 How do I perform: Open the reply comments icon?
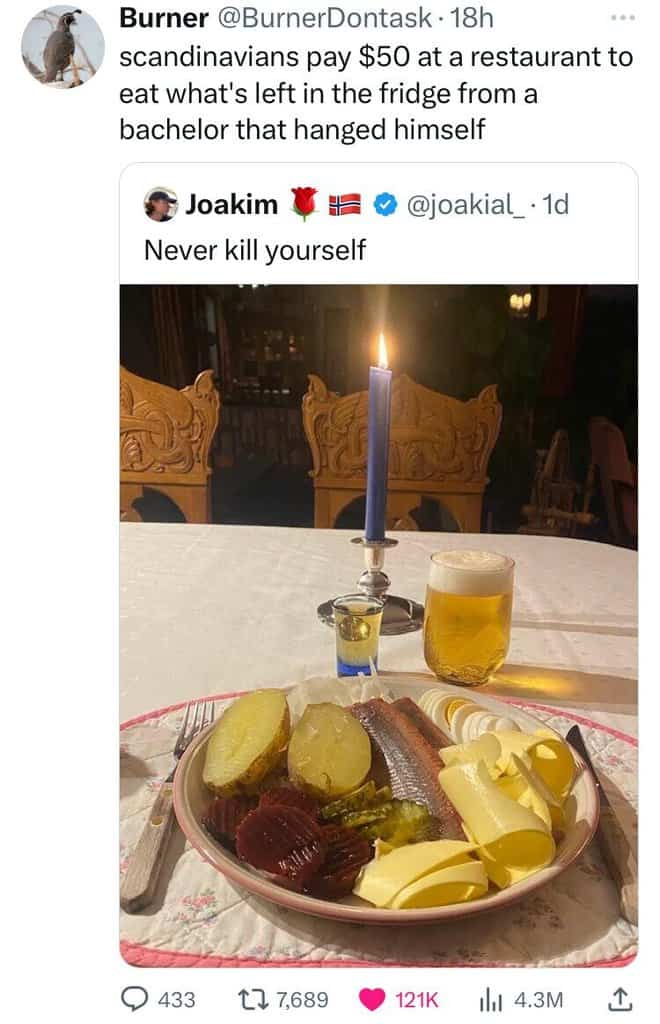(x=134, y=999)
